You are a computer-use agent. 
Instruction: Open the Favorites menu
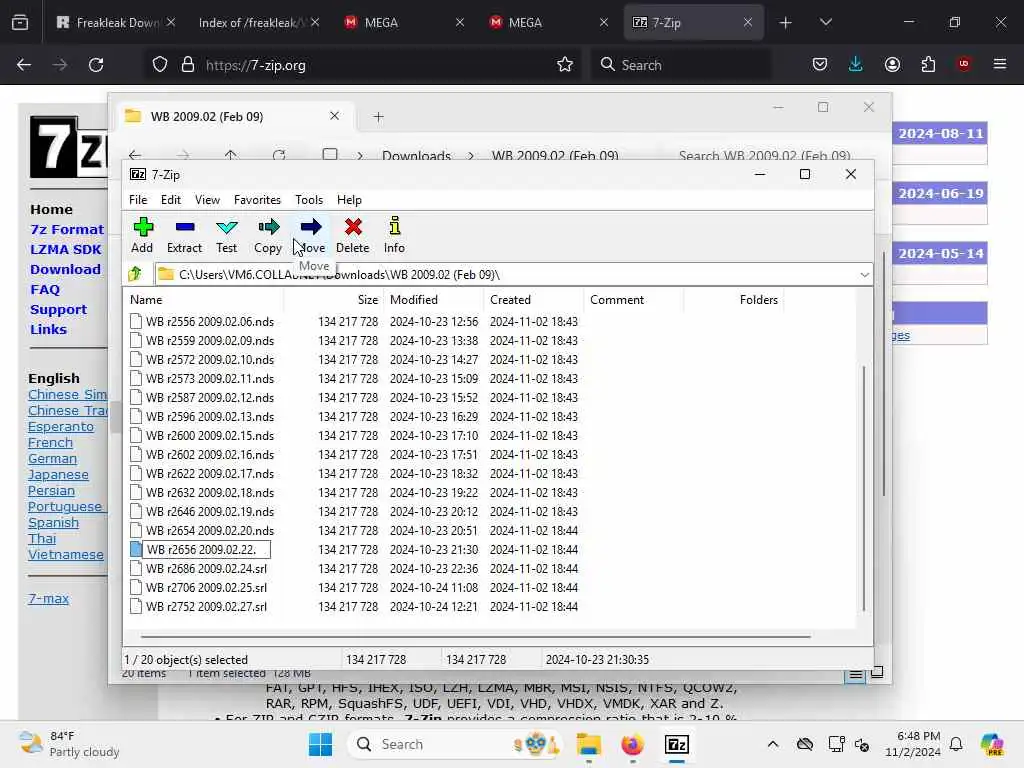[257, 200]
